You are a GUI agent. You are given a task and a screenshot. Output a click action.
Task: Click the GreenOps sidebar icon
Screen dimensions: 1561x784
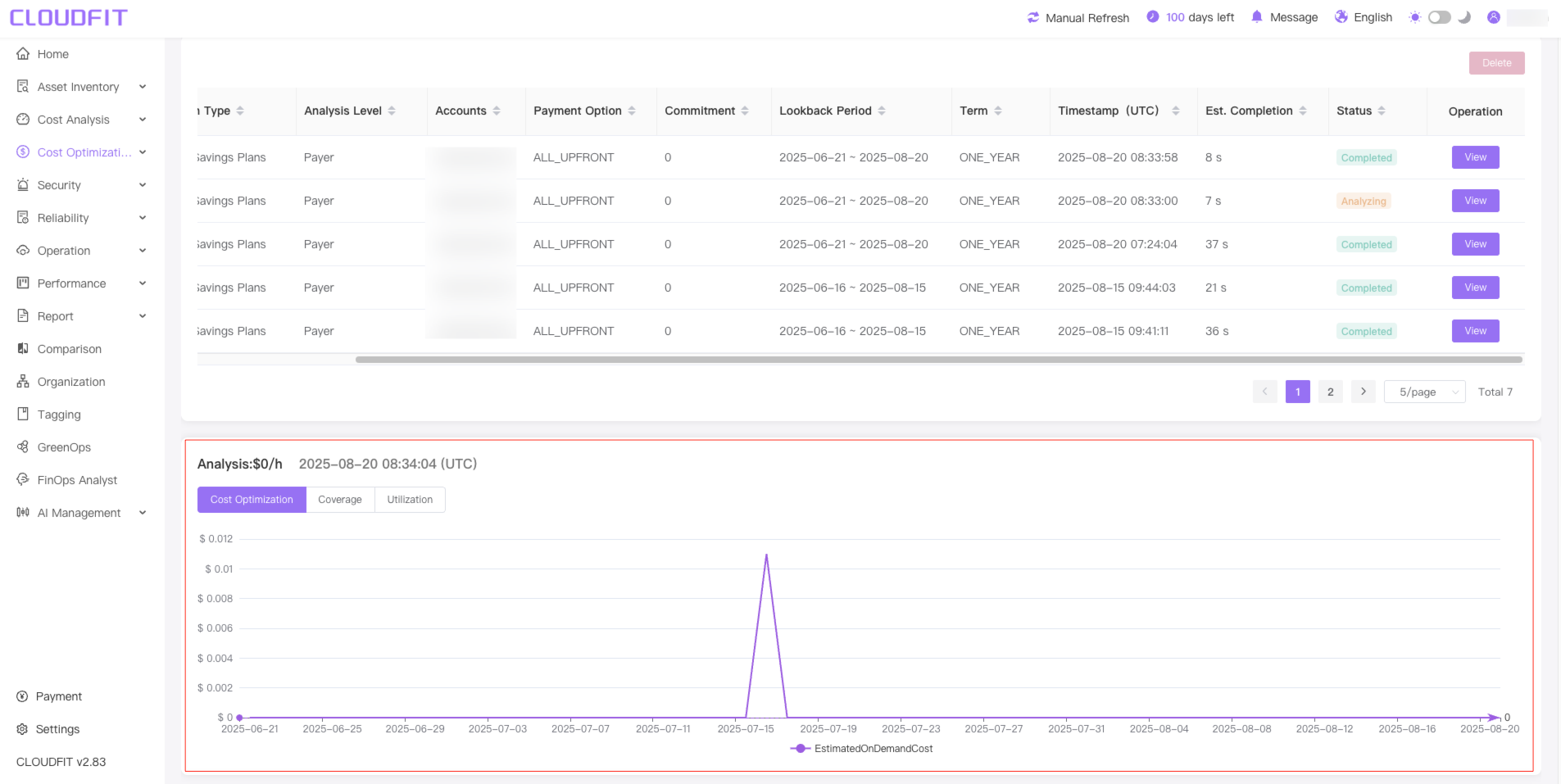coord(23,447)
